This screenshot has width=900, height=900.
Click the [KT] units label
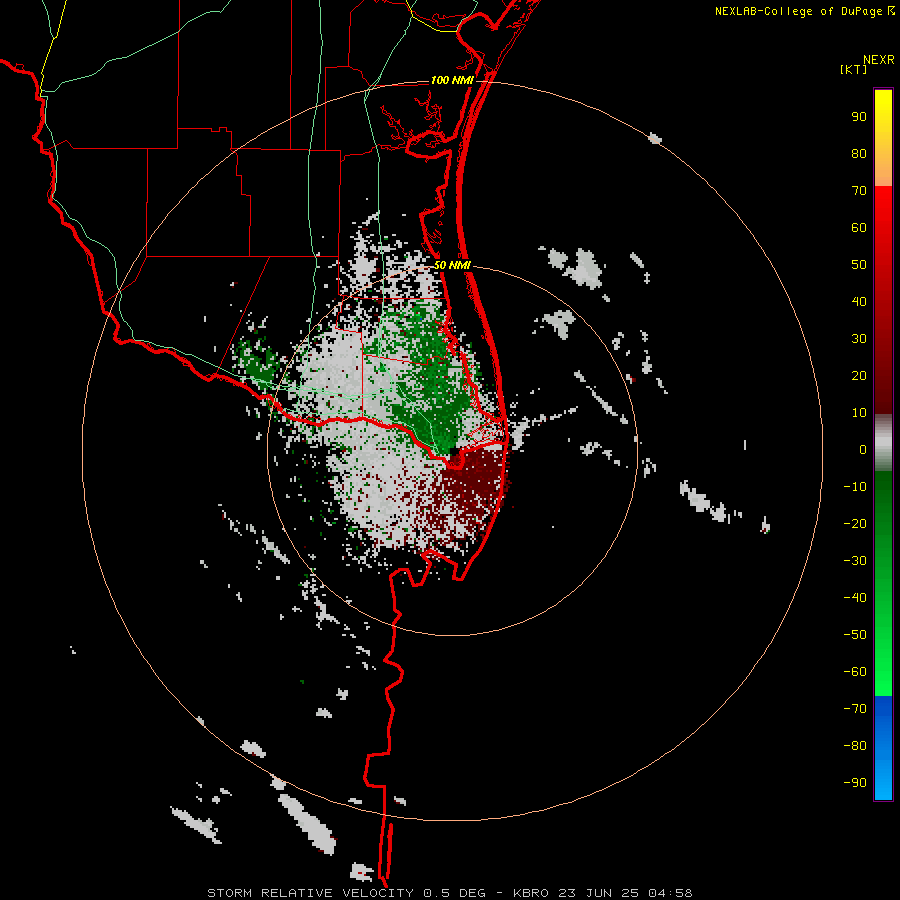coord(853,69)
